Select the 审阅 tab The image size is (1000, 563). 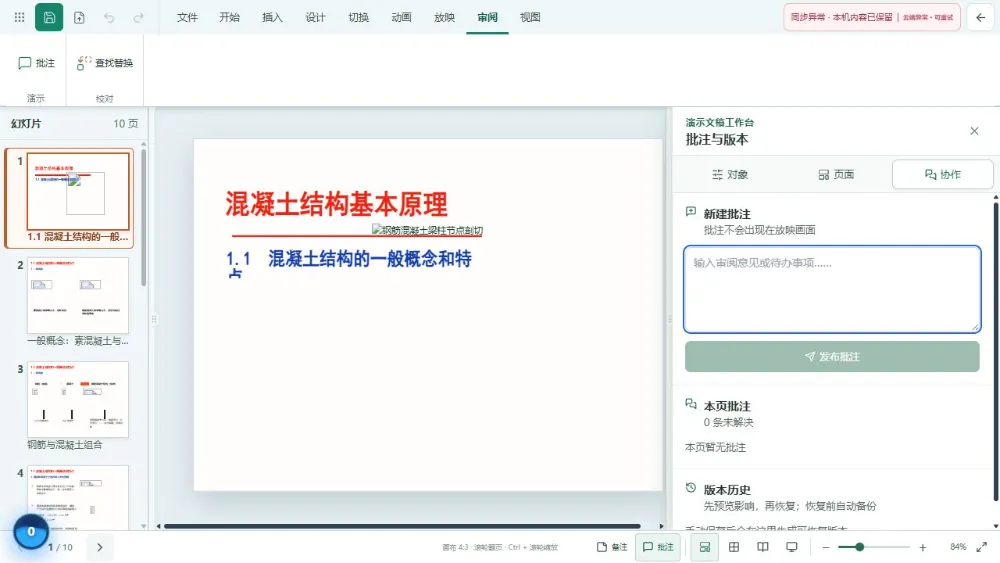tap(487, 17)
